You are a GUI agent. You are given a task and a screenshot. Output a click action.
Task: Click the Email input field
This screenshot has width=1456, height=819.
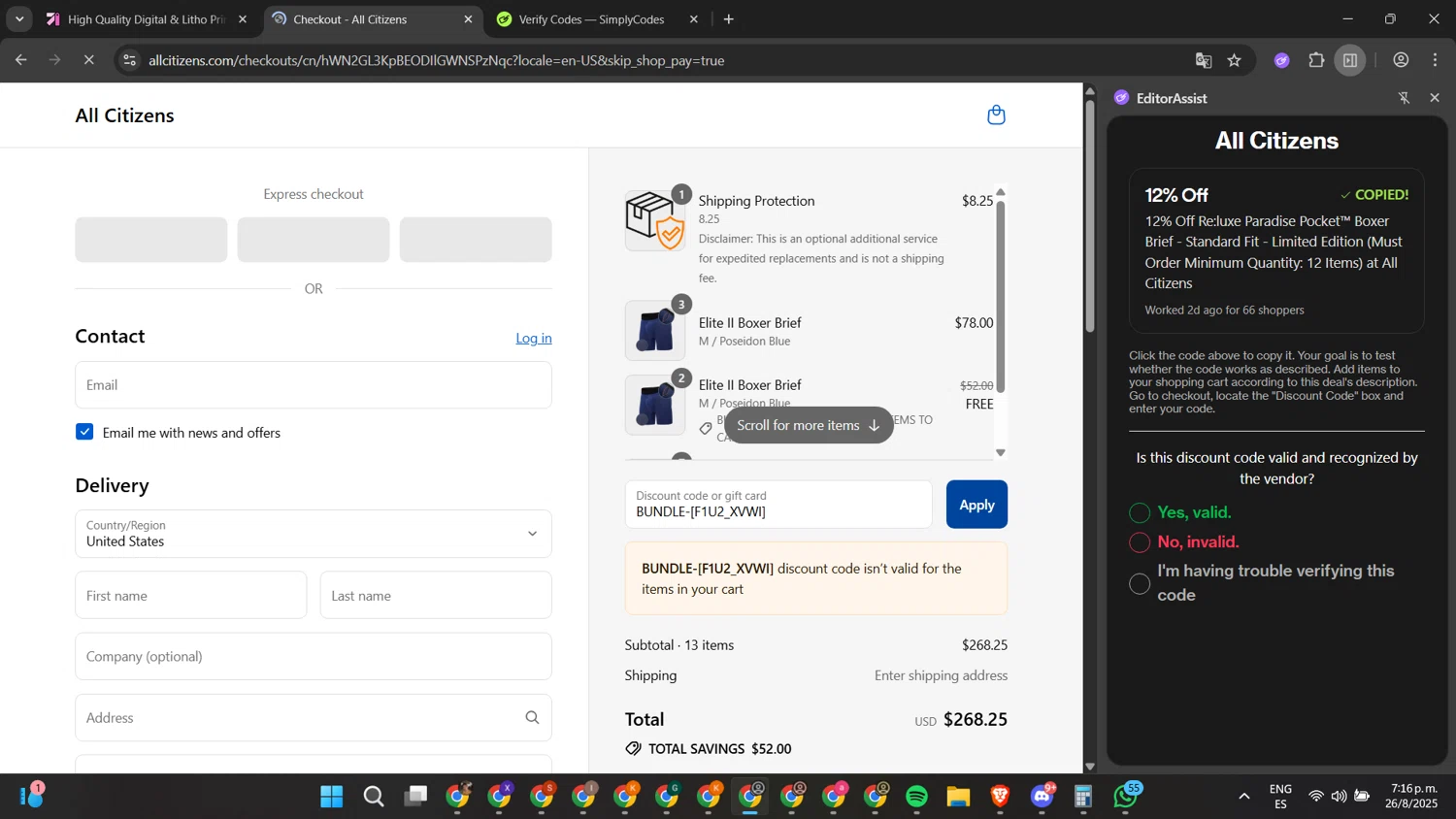314,385
